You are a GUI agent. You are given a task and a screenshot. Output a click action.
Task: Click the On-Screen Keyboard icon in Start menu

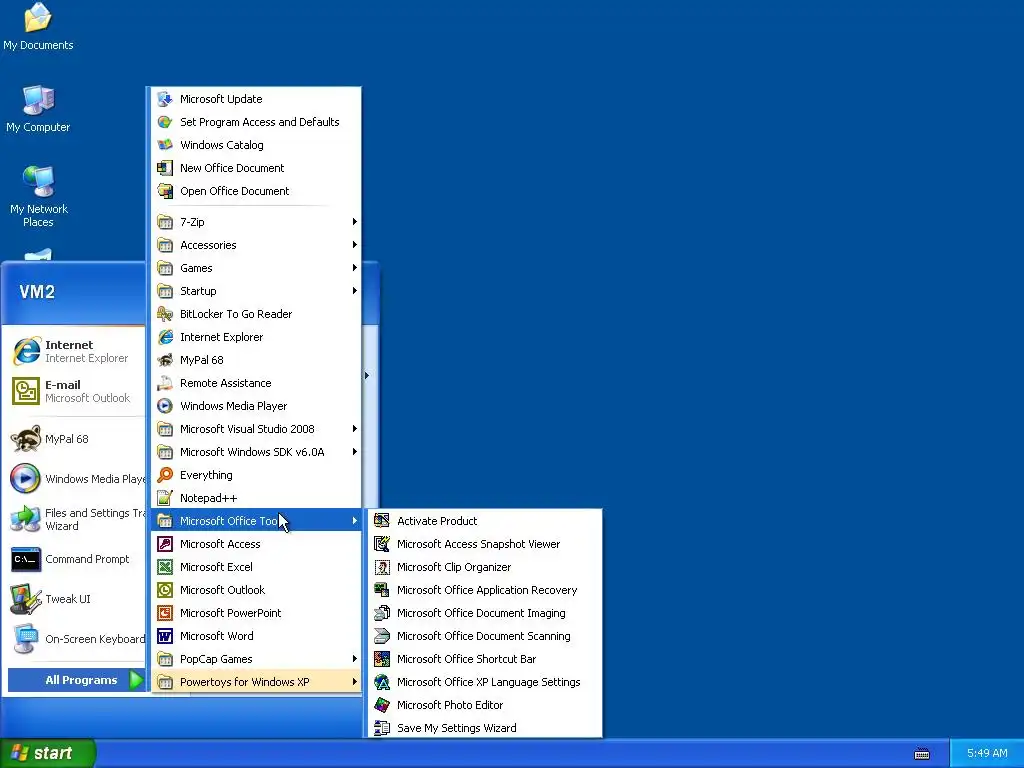(x=26, y=639)
